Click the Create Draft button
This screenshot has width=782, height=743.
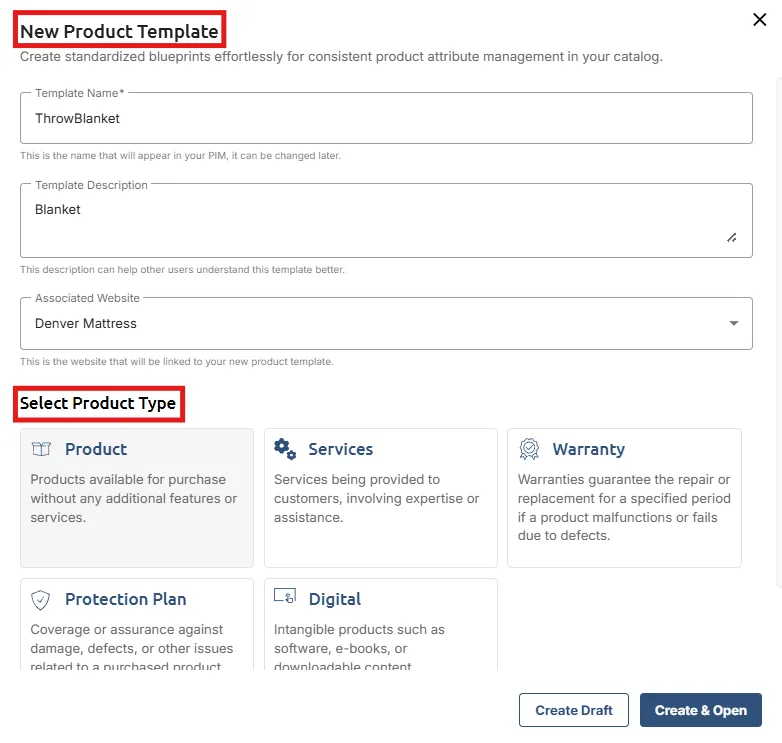574,710
